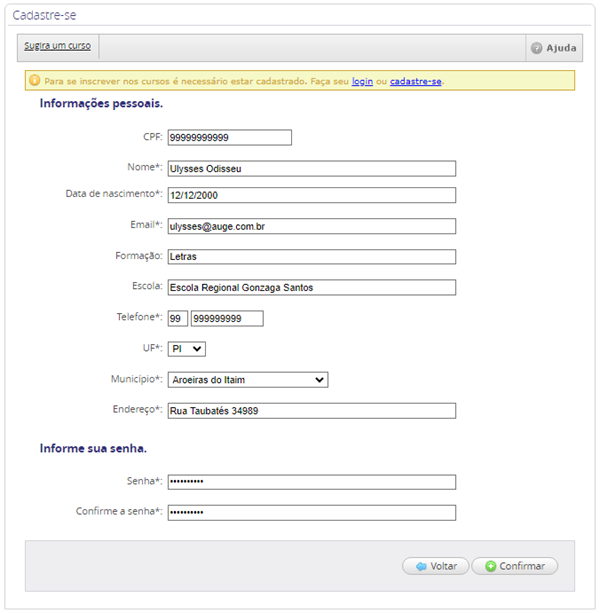Open the Sugira um curso tab
This screenshot has width=600, height=613.
[57, 46]
